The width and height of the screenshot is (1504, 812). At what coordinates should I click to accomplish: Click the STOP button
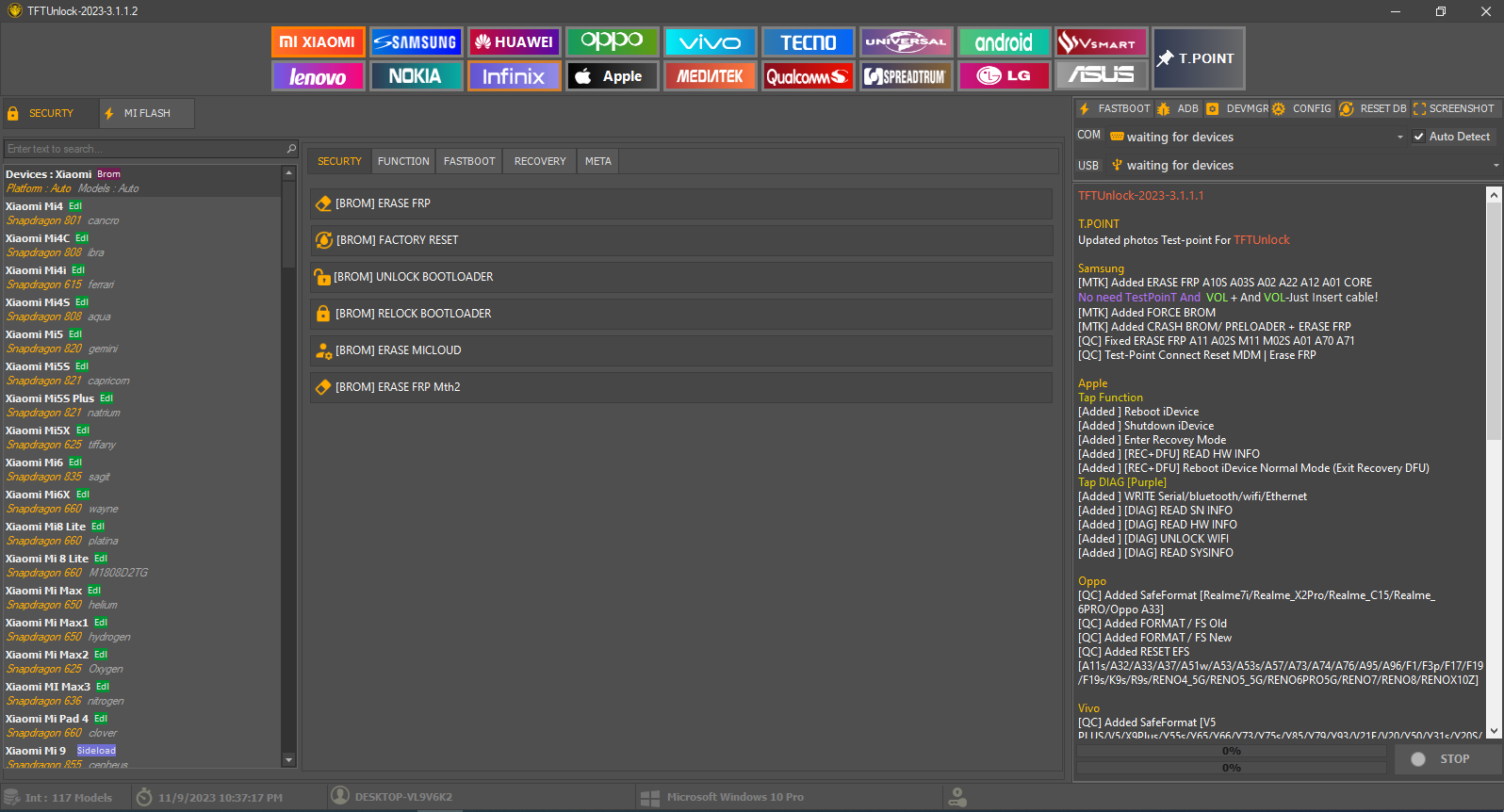(1447, 759)
